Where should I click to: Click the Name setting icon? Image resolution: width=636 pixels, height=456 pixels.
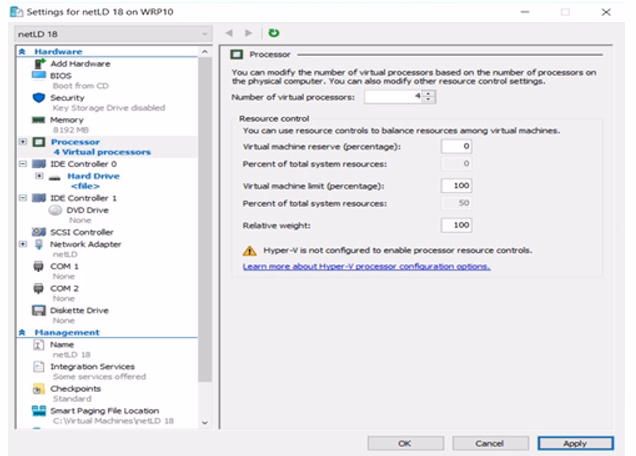[x=39, y=345]
